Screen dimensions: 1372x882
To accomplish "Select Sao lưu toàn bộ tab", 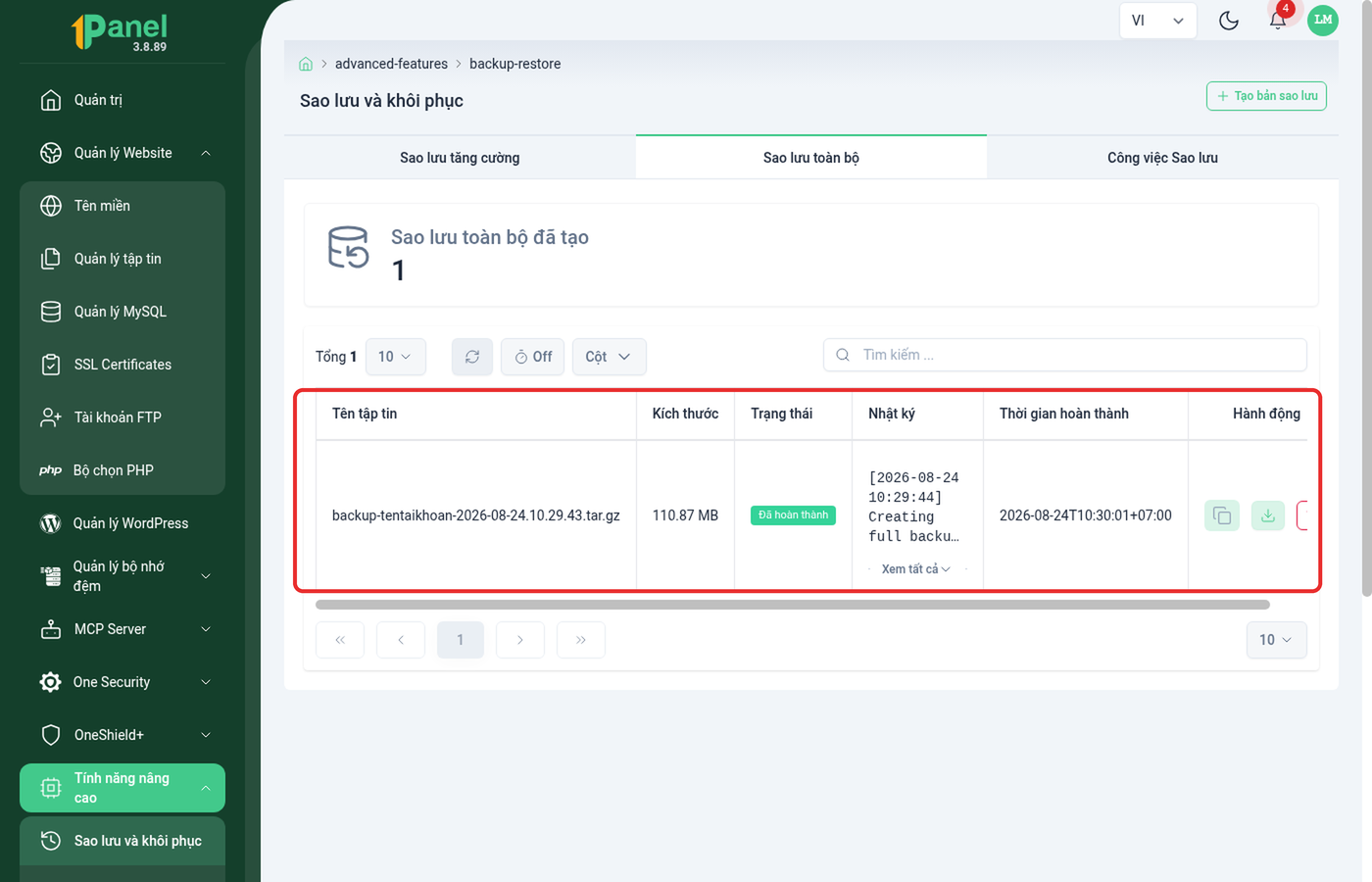I will (x=811, y=158).
